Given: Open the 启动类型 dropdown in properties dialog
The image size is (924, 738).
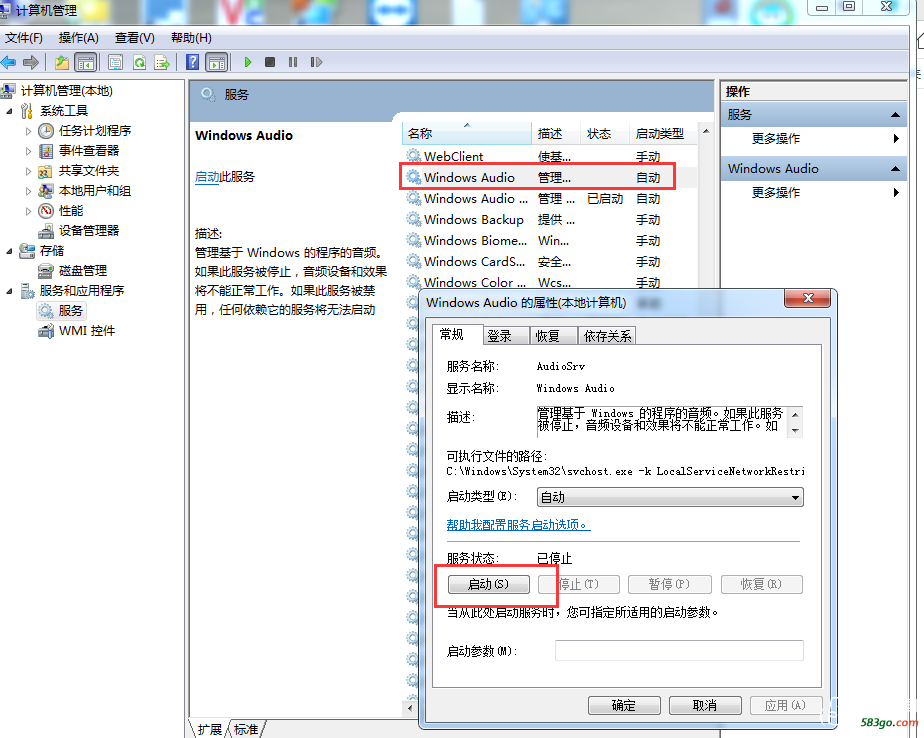Looking at the screenshot, I should 670,497.
